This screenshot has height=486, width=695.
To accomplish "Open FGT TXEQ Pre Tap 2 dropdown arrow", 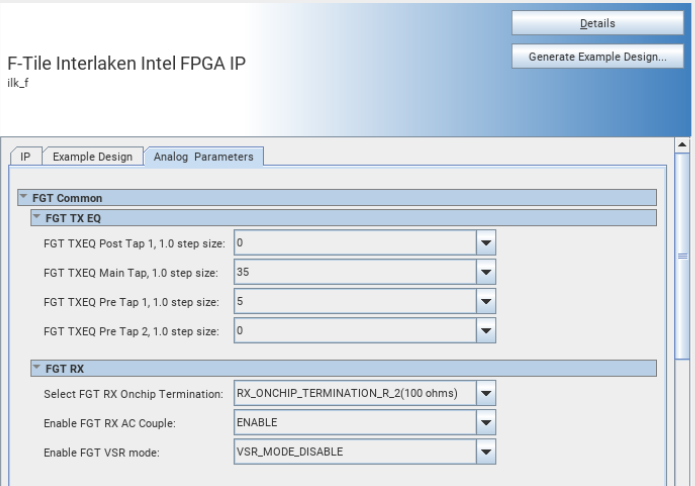I will (x=486, y=330).
